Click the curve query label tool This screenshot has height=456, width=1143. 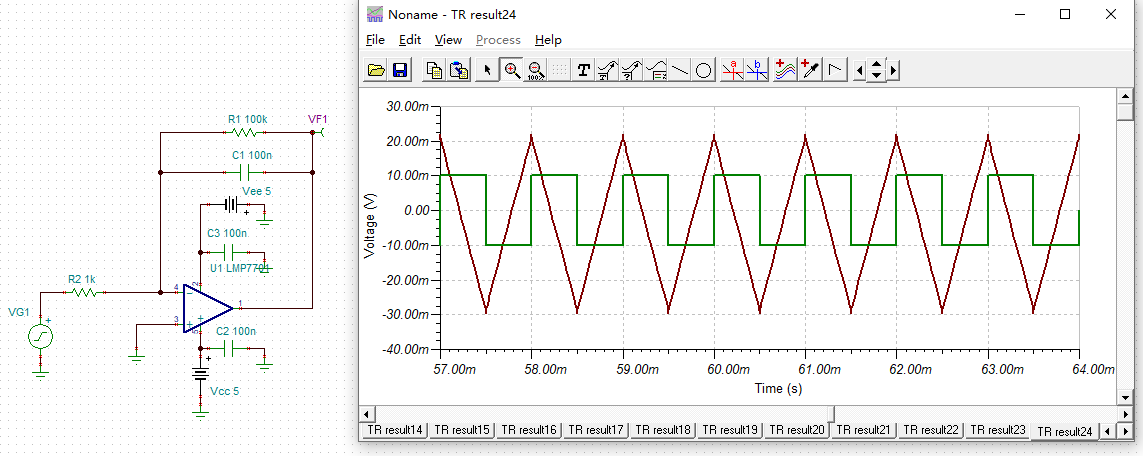[631, 70]
